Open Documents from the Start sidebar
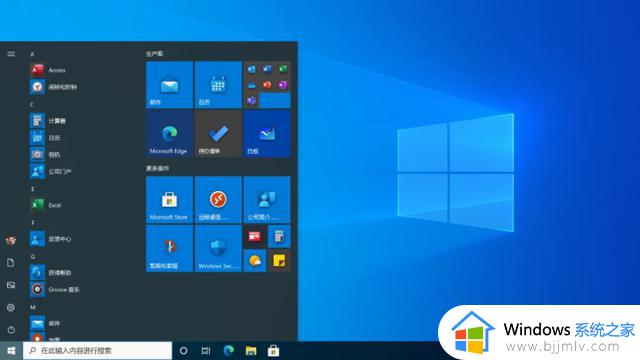Image resolution: width=640 pixels, height=360 pixels. [x=11, y=263]
